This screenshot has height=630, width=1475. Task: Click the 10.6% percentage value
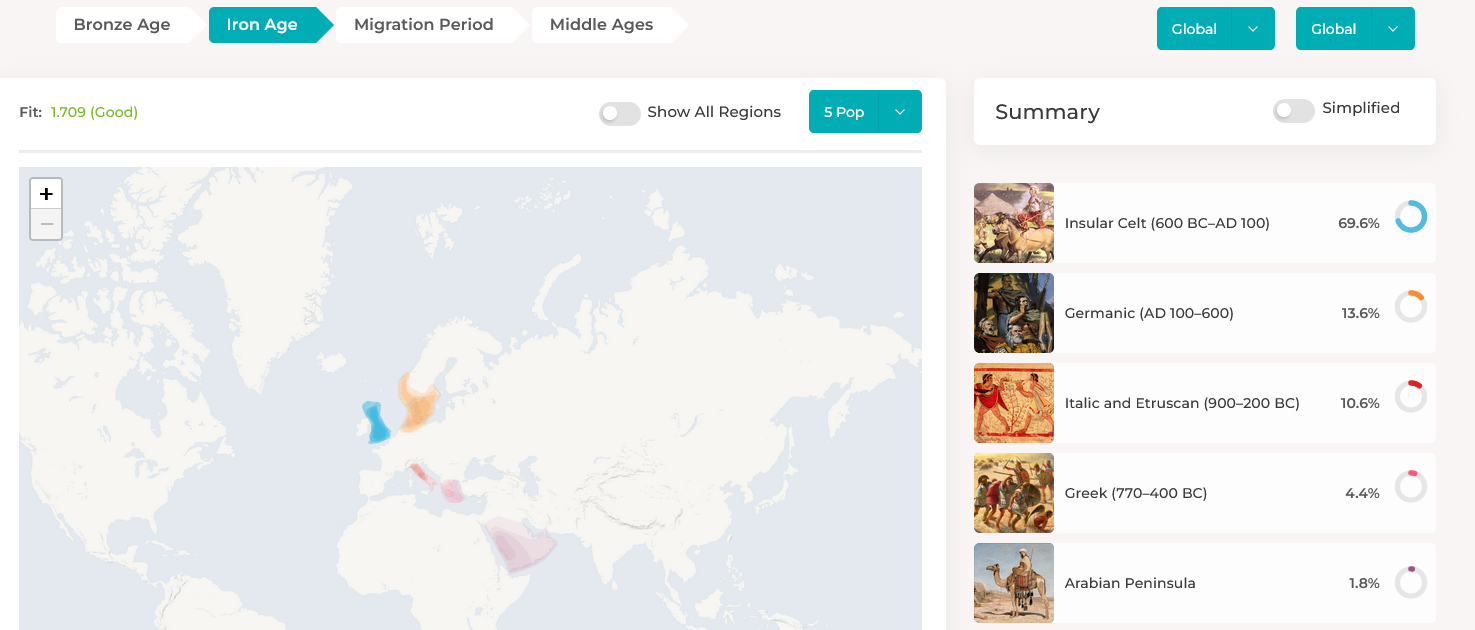[x=1360, y=403]
